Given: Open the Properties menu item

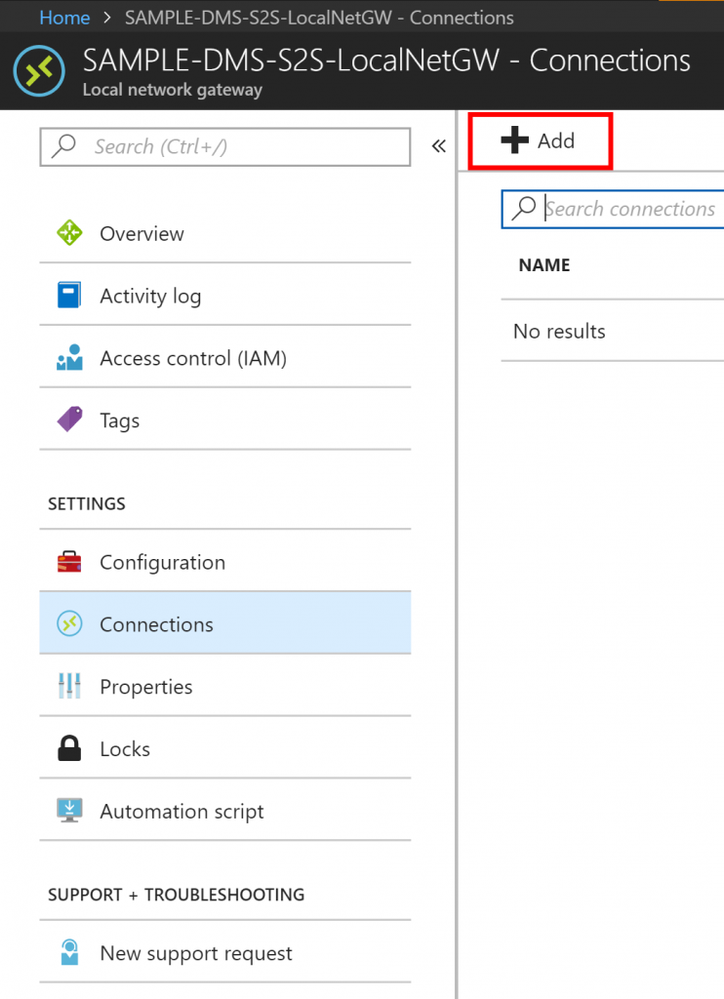Looking at the screenshot, I should coord(225,686).
